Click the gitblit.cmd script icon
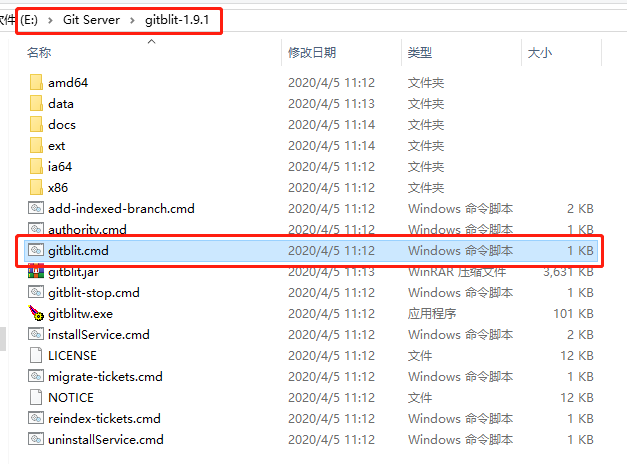Screen dimensions: 627x464 click(x=36, y=250)
